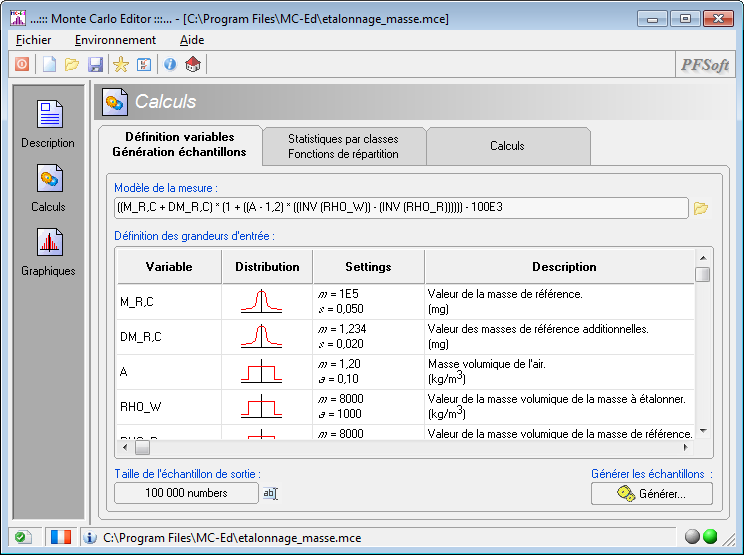The image size is (744, 555).
Task: Click the M_R,C normal distribution icon
Action: pos(261,301)
